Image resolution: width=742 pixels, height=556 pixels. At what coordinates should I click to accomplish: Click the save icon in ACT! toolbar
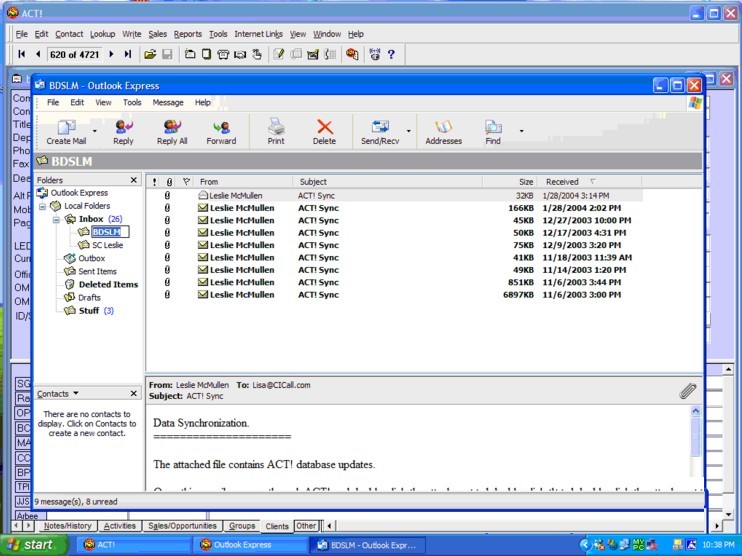coord(167,54)
